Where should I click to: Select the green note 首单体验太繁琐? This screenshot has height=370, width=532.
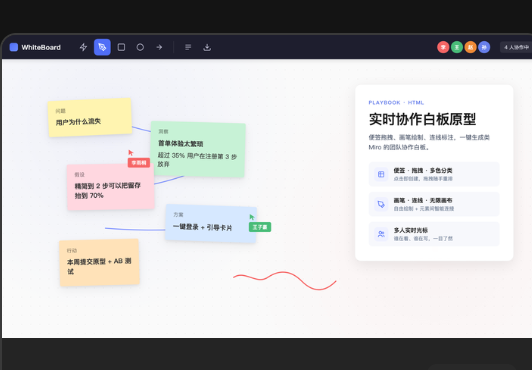click(198, 149)
